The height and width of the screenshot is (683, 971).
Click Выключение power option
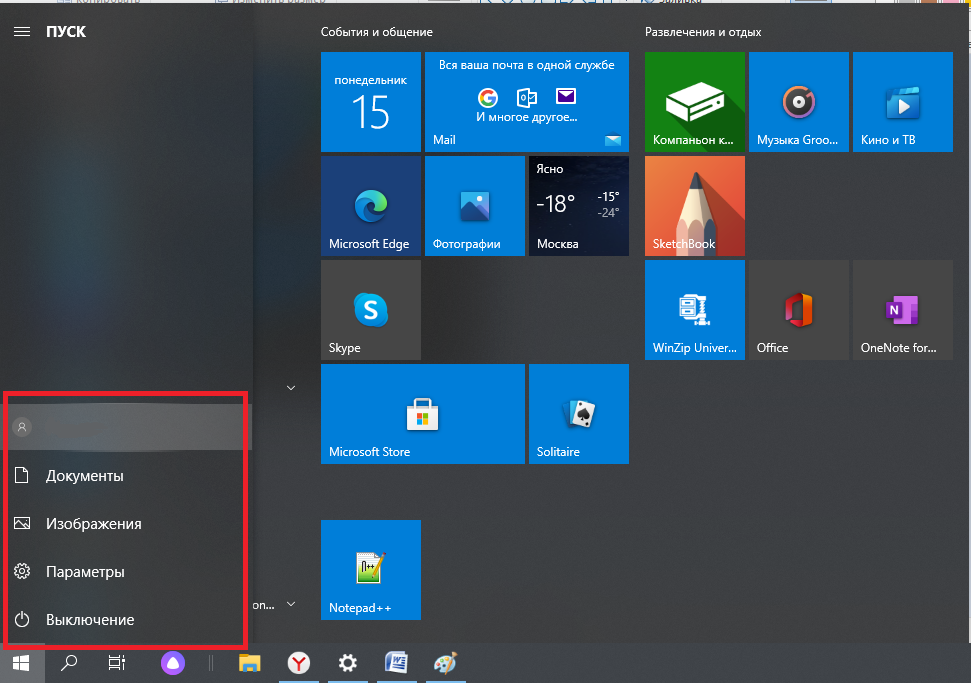pos(124,619)
